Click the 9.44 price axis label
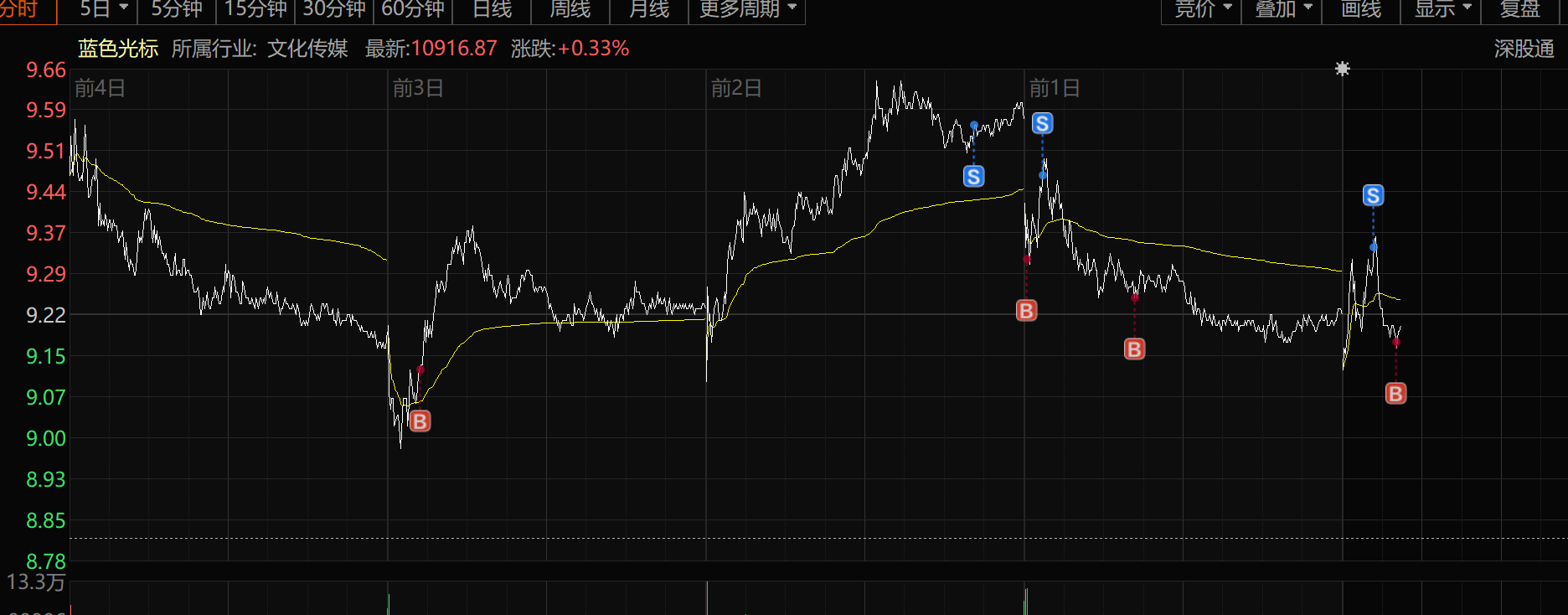Image resolution: width=1568 pixels, height=615 pixels. (x=46, y=192)
